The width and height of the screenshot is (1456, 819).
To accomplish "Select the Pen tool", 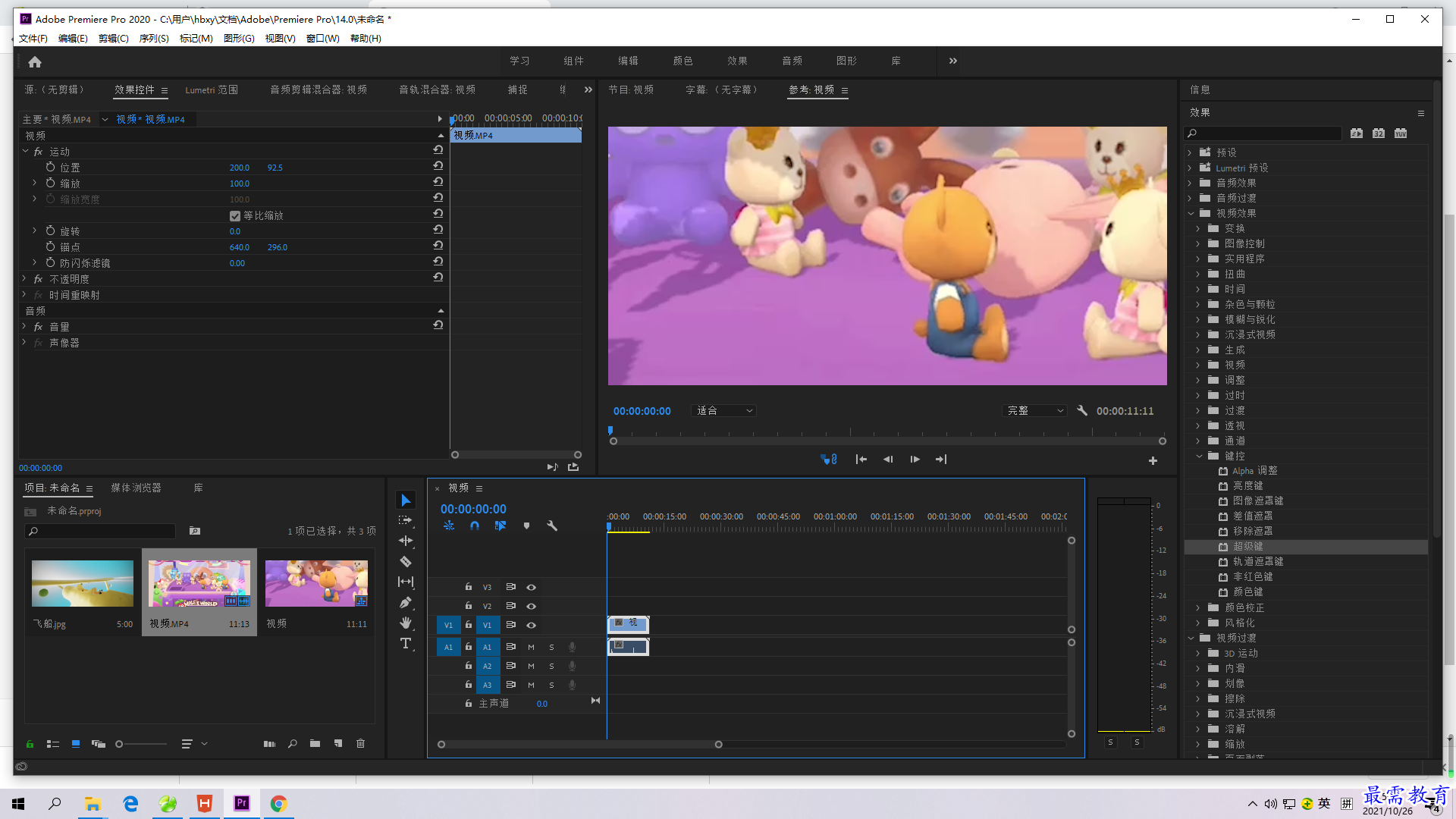I will (x=406, y=602).
